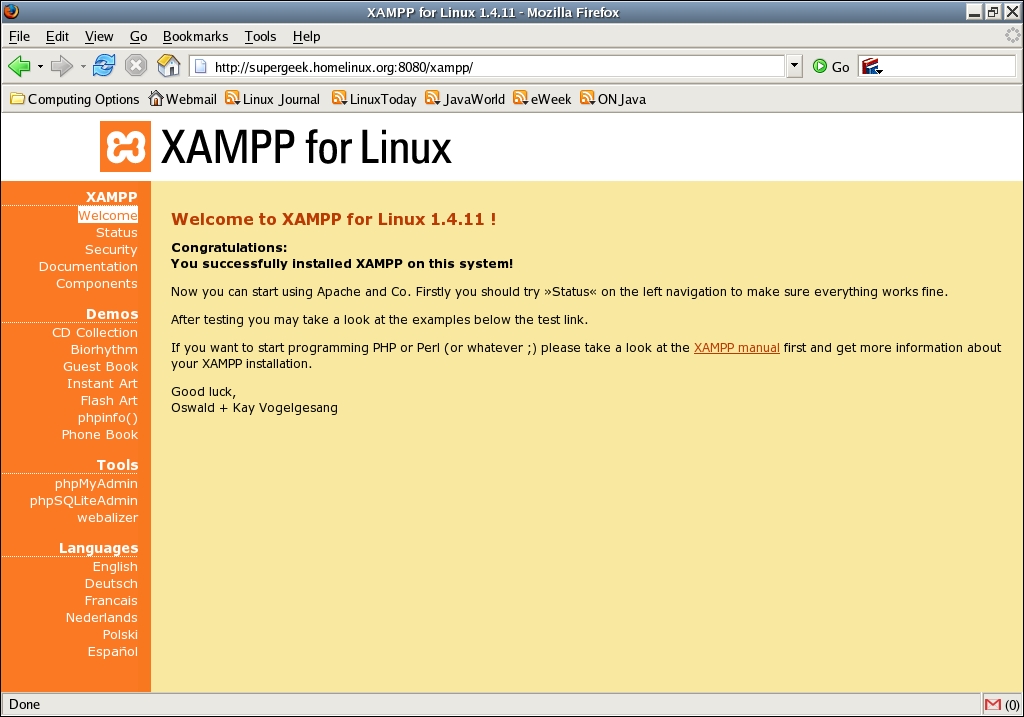Open the Back history dropdown arrow
The width and height of the screenshot is (1024, 717).
tap(40, 67)
